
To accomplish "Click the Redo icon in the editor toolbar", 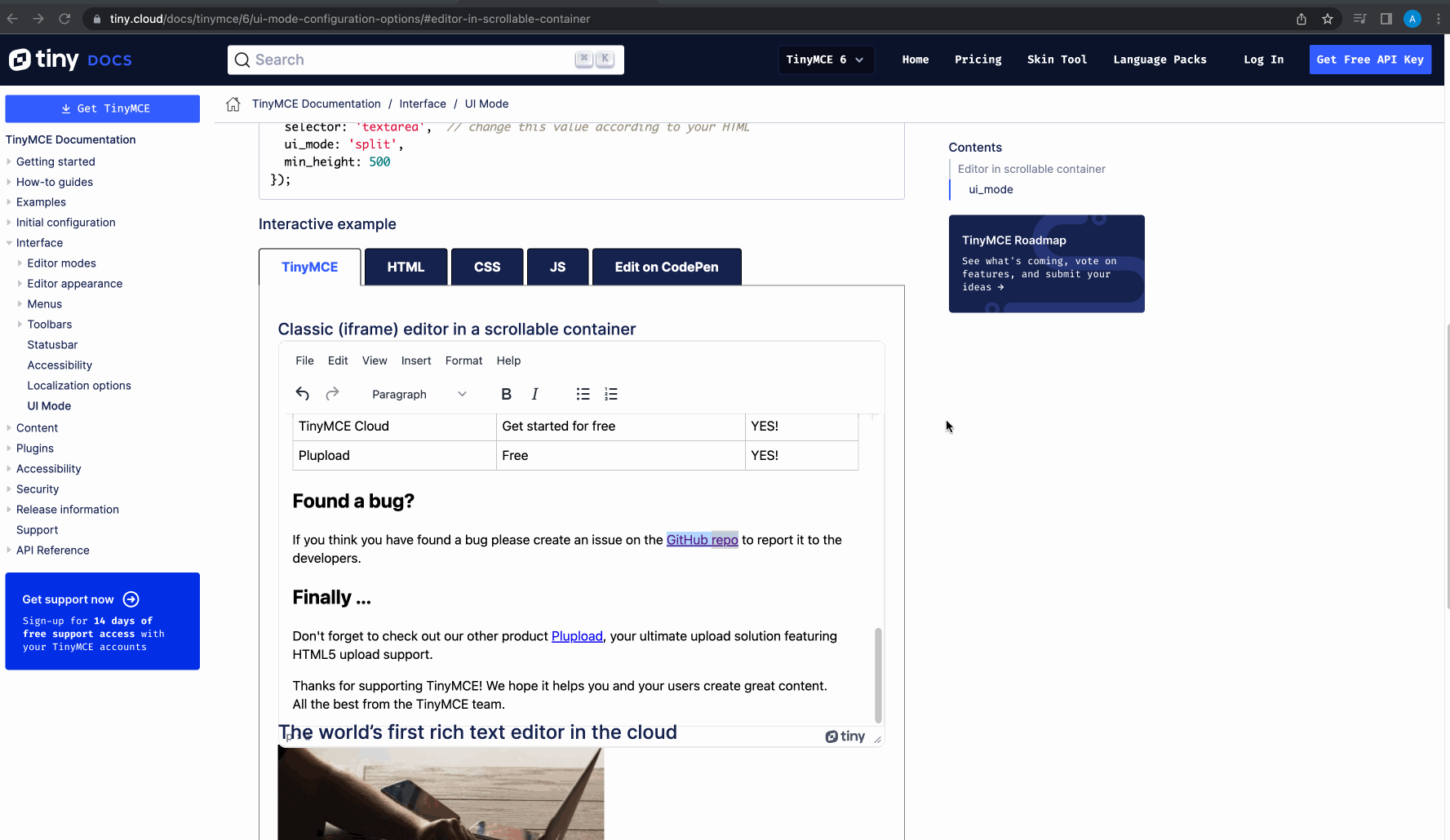I will click(332, 393).
